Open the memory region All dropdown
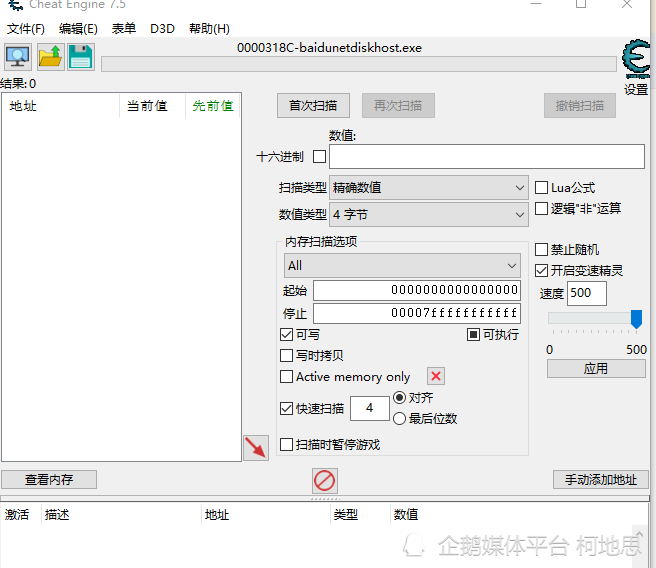This screenshot has width=656, height=568. pos(402,265)
